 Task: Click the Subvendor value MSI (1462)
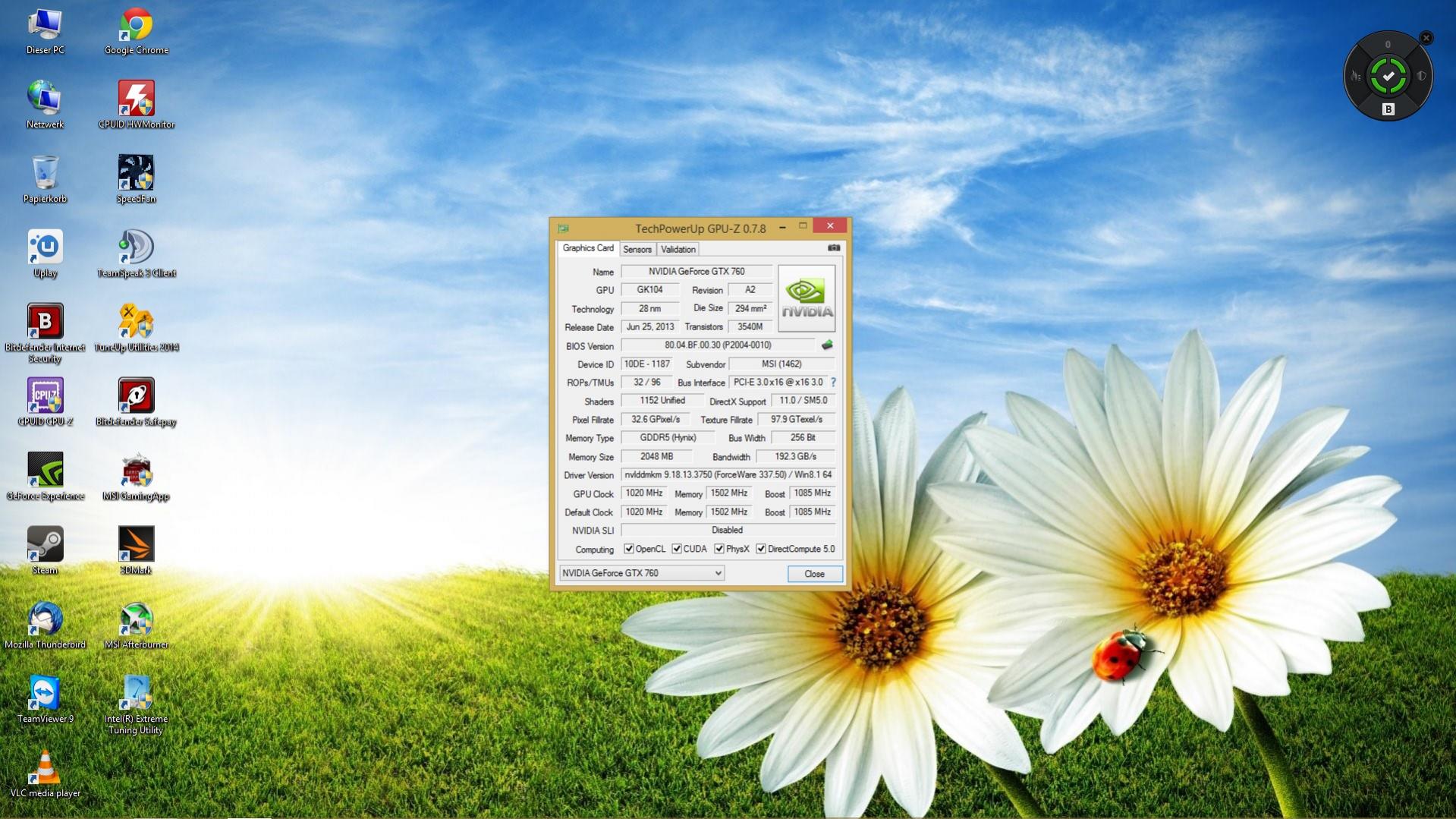pos(781,364)
